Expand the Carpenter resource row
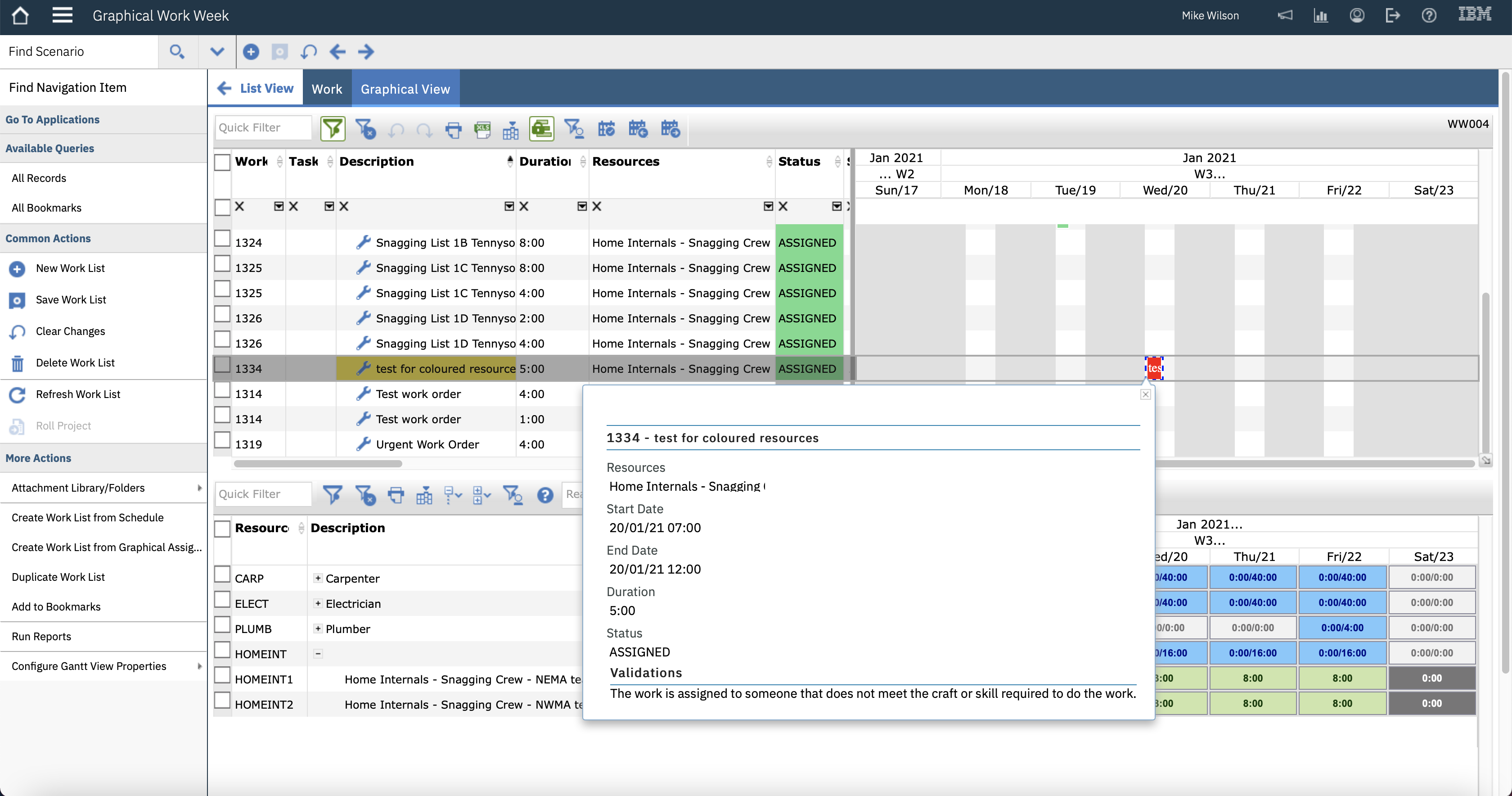The image size is (1512, 796). [x=318, y=578]
